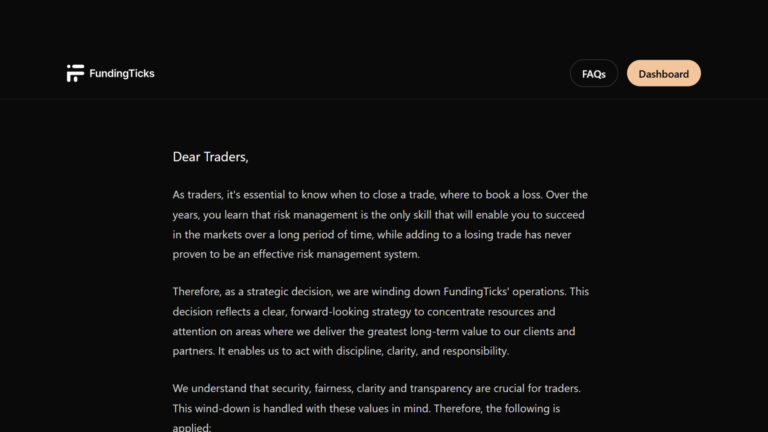Click the "Dear Traders," greeting

click(210, 157)
